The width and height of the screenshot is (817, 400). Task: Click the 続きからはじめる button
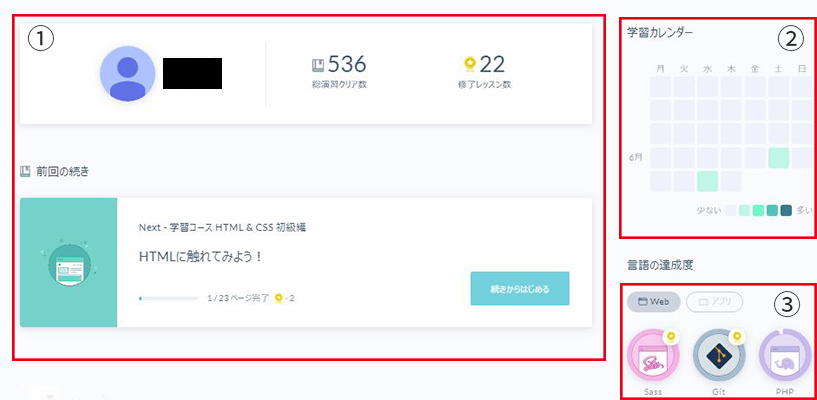tap(519, 289)
